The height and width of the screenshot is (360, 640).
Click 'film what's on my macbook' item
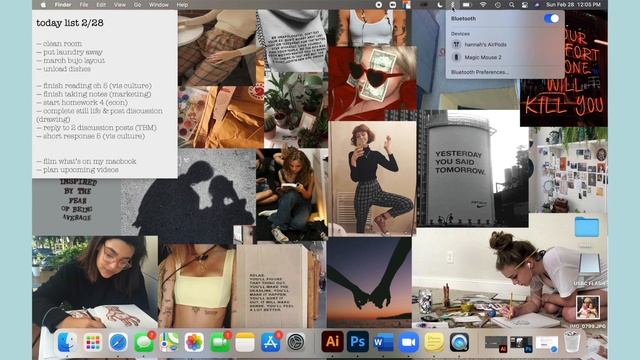(x=86, y=161)
